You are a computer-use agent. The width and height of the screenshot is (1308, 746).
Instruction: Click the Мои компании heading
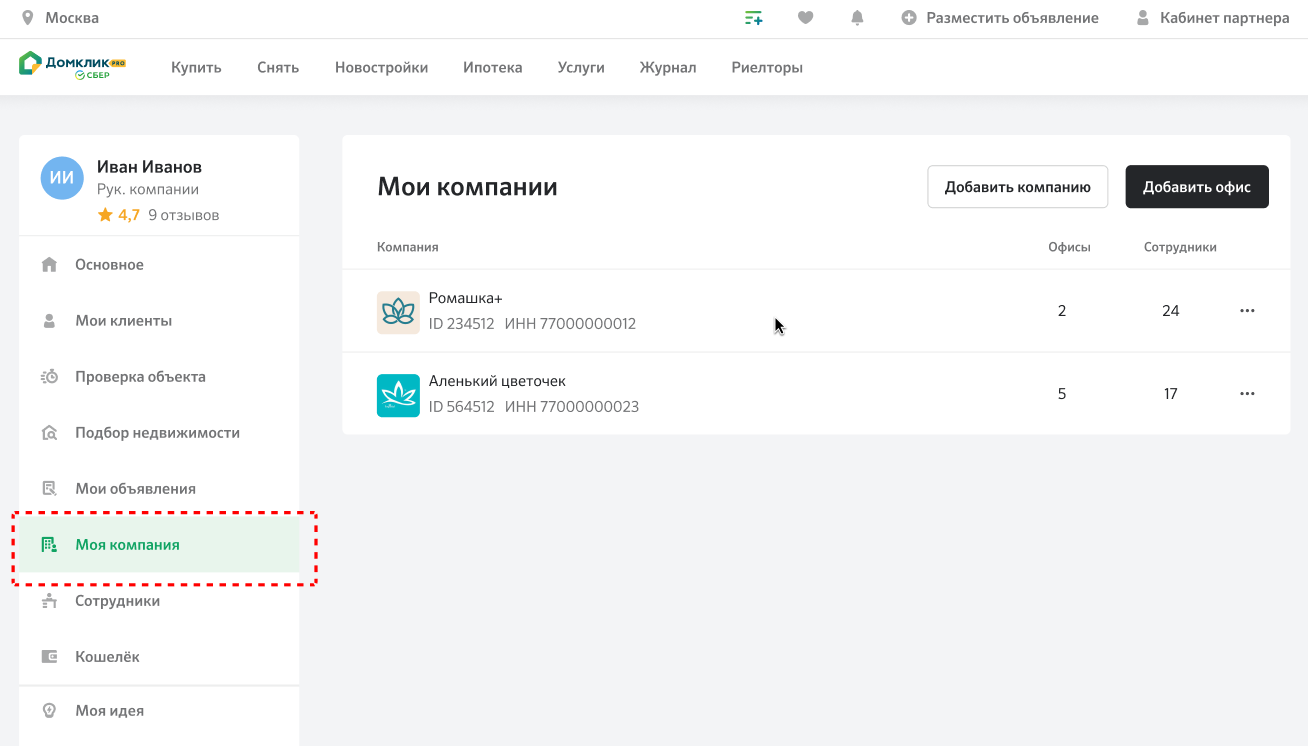click(x=467, y=187)
